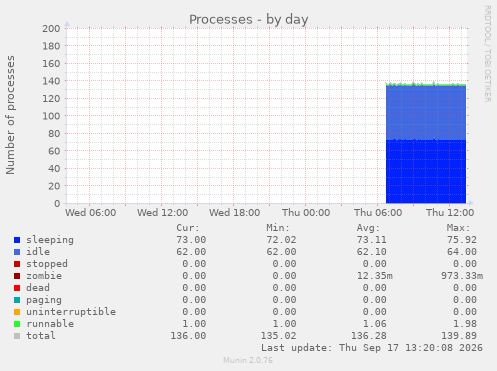This screenshot has height=371, width=497.
Task: Click the 'Last update' timestamp line
Action: (372, 348)
